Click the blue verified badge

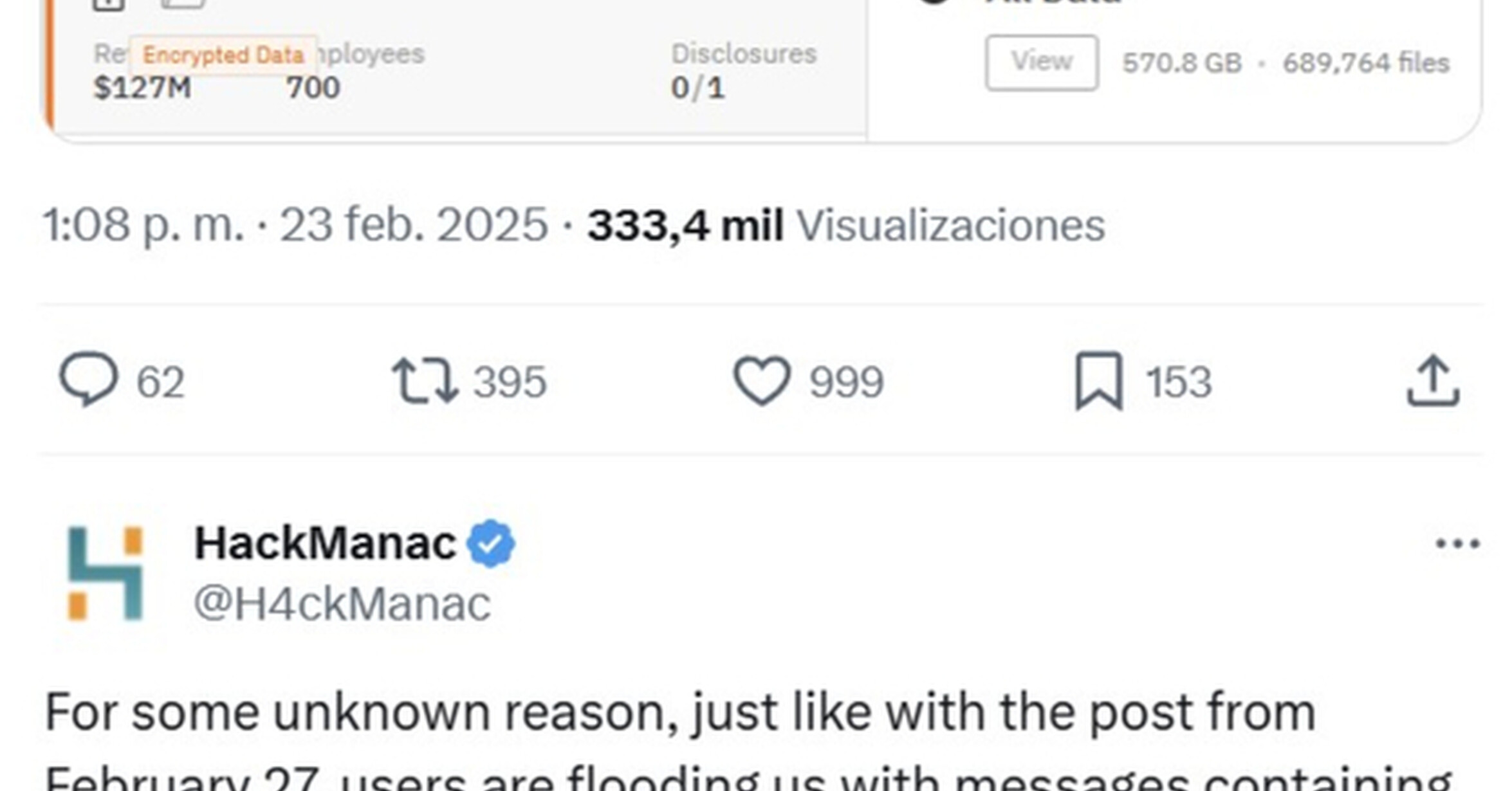tap(491, 544)
